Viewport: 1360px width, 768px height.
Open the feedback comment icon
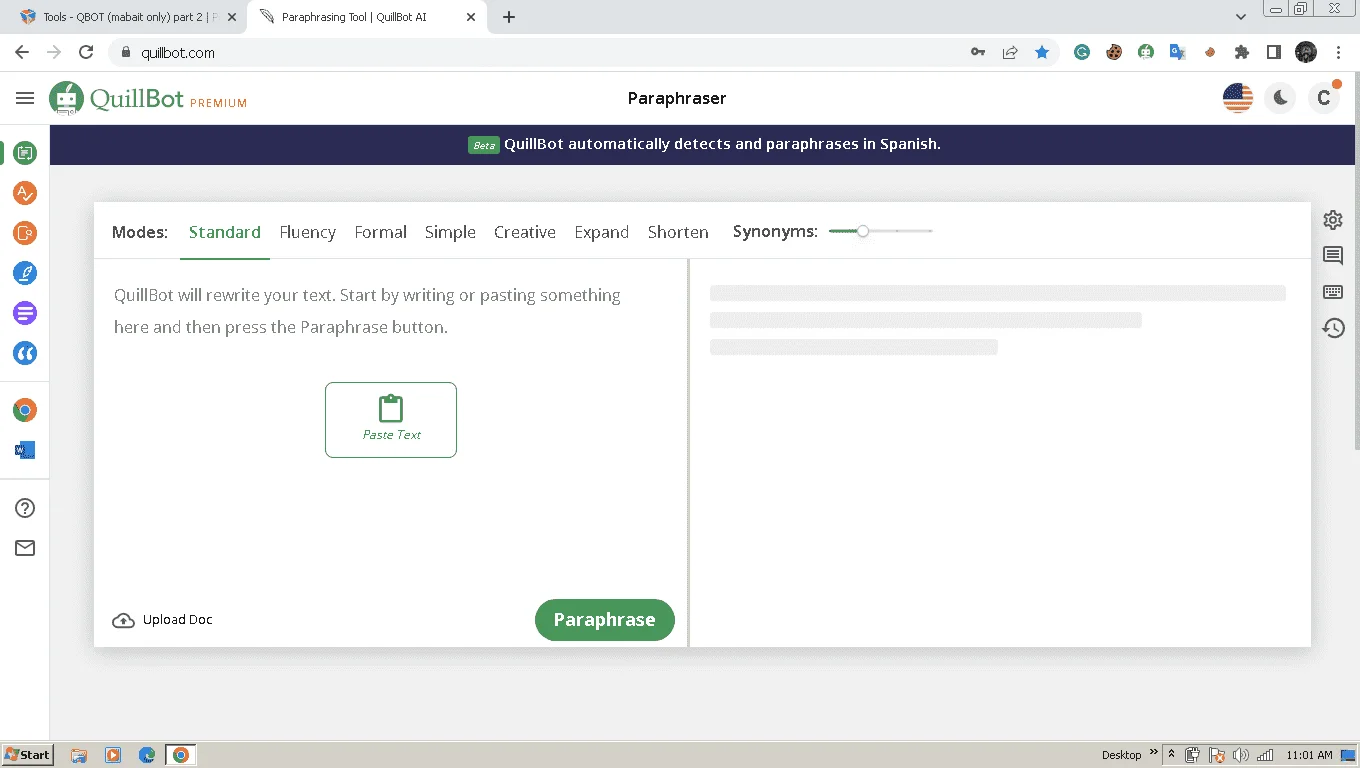tap(1333, 256)
